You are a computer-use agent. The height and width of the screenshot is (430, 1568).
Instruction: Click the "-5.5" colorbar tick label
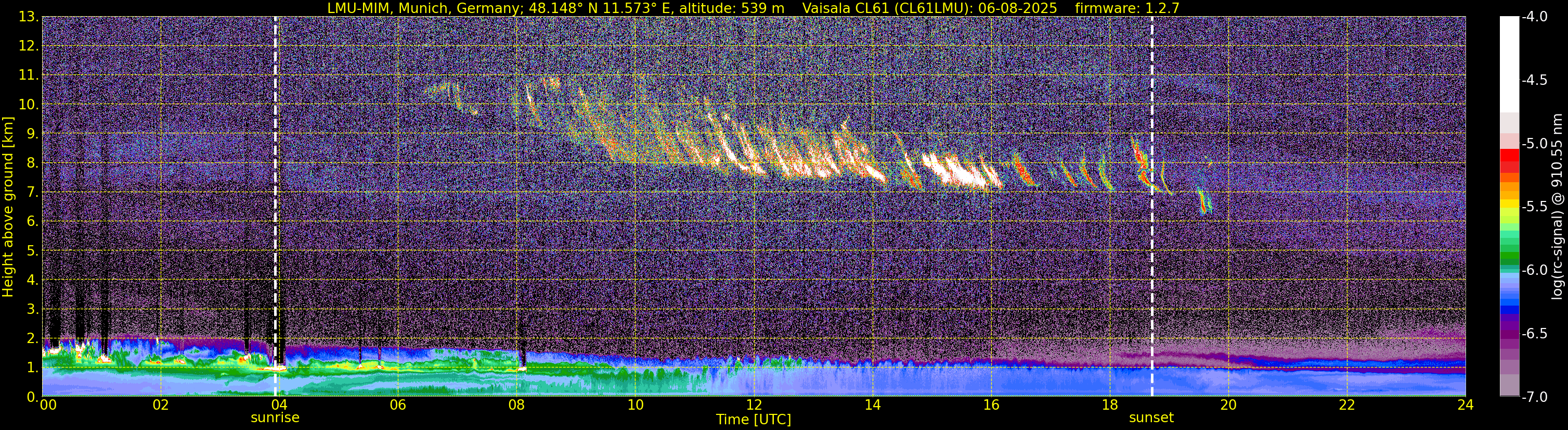click(x=1535, y=207)
